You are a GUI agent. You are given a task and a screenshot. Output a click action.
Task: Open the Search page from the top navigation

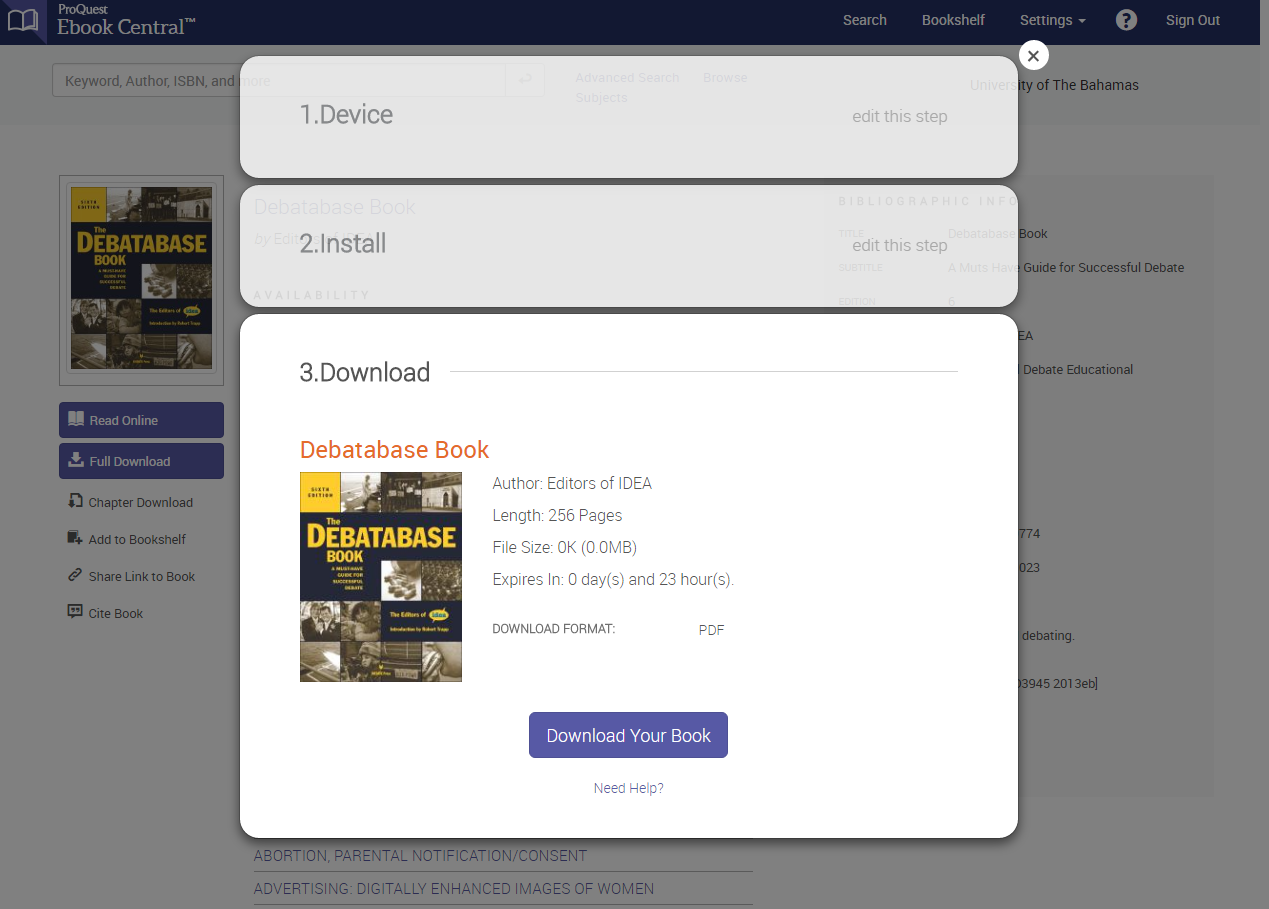(x=864, y=20)
